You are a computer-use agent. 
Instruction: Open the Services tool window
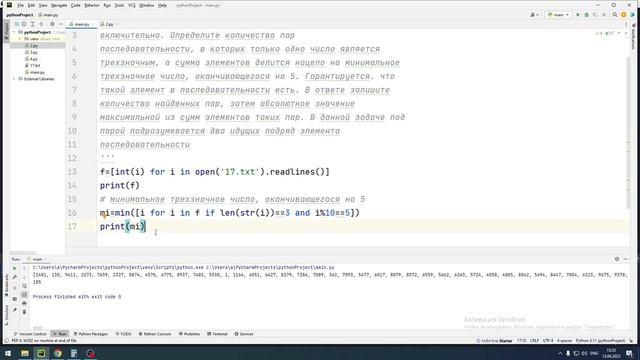coord(244,334)
